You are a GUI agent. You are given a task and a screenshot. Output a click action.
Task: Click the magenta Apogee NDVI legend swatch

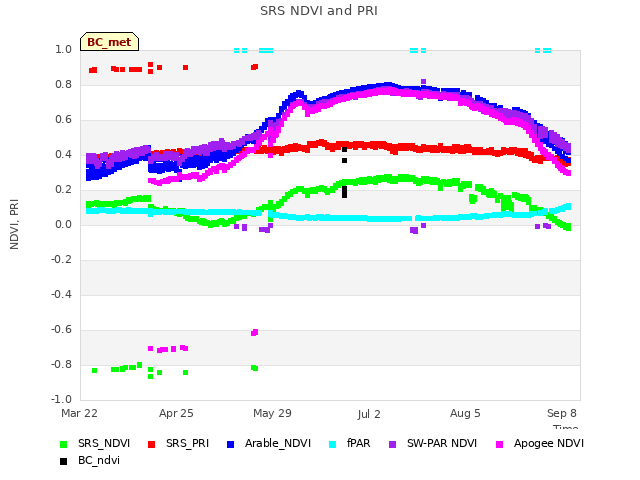coord(499,444)
